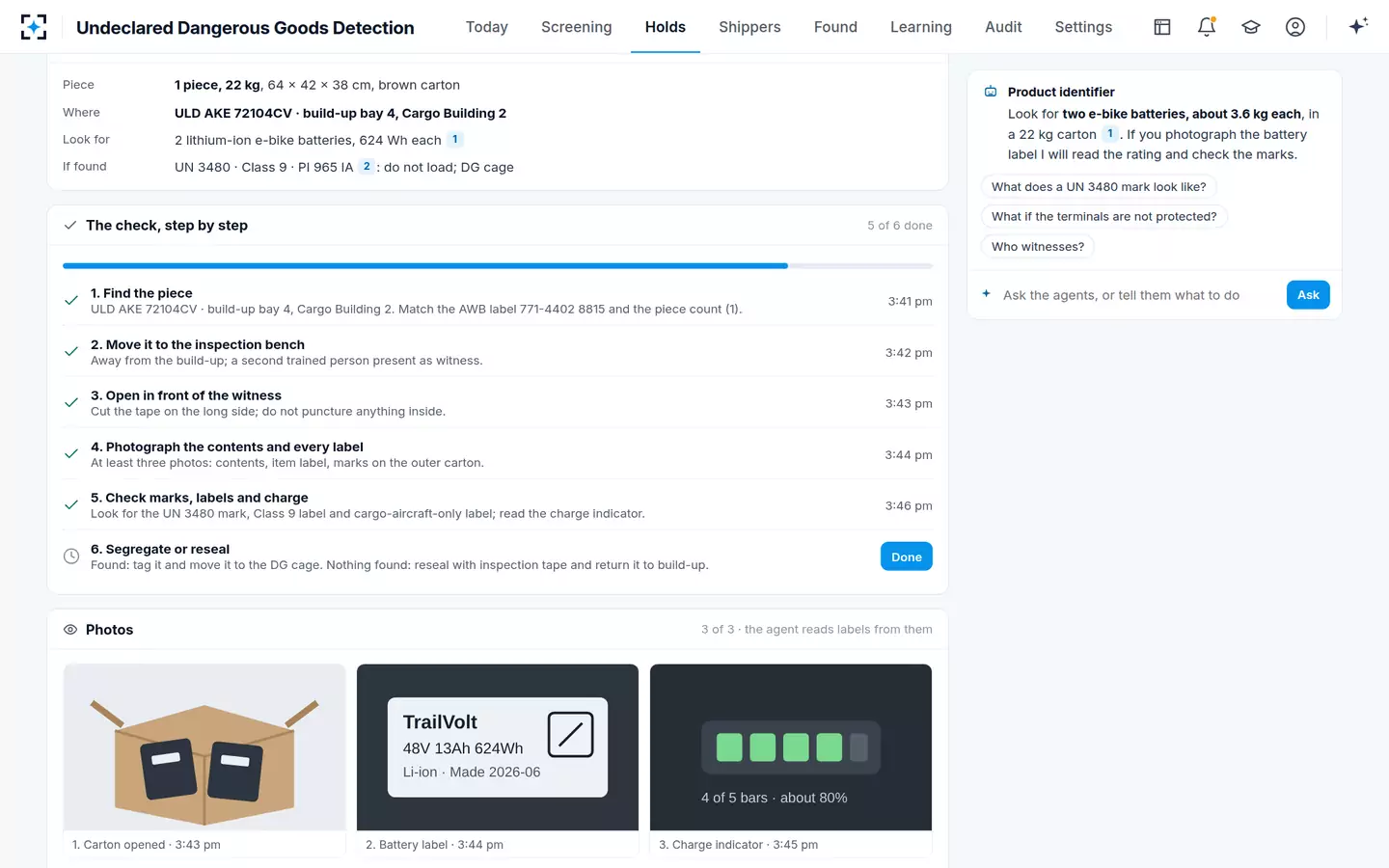
Task: Collapse The check, step by step section
Action: pos(498,226)
